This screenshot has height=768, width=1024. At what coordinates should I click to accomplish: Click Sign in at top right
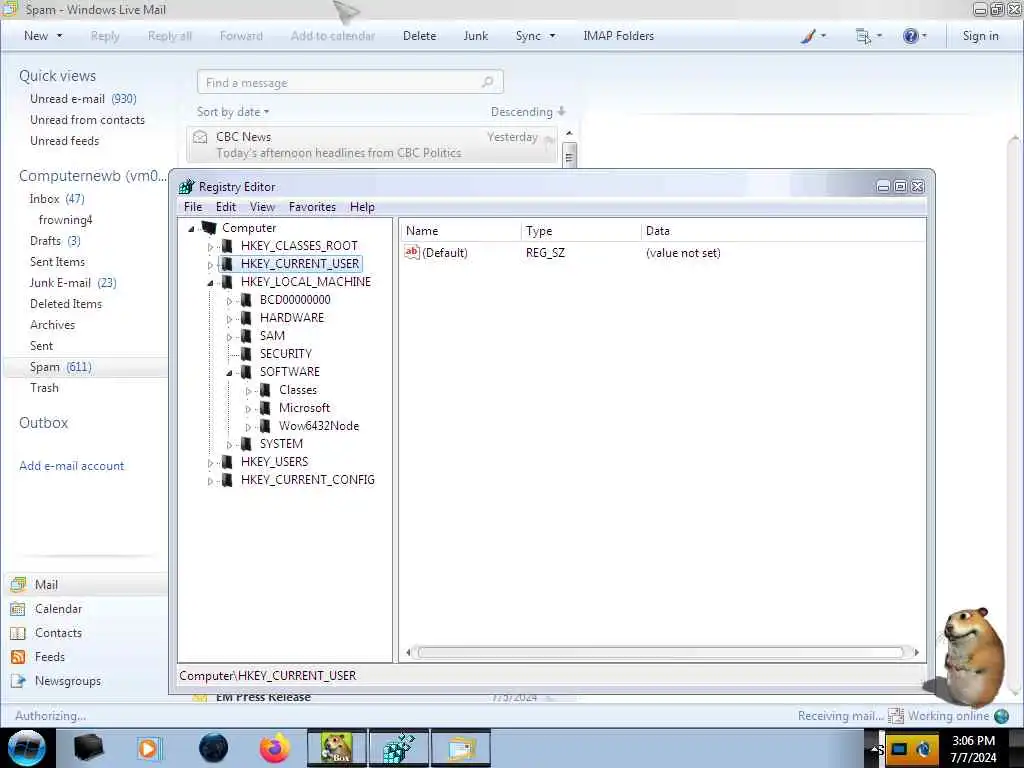(980, 36)
